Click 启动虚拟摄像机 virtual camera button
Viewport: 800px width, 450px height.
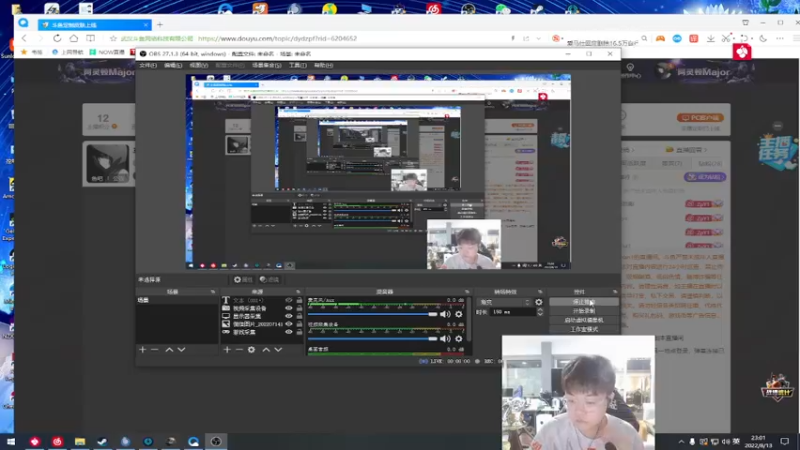[x=584, y=320]
